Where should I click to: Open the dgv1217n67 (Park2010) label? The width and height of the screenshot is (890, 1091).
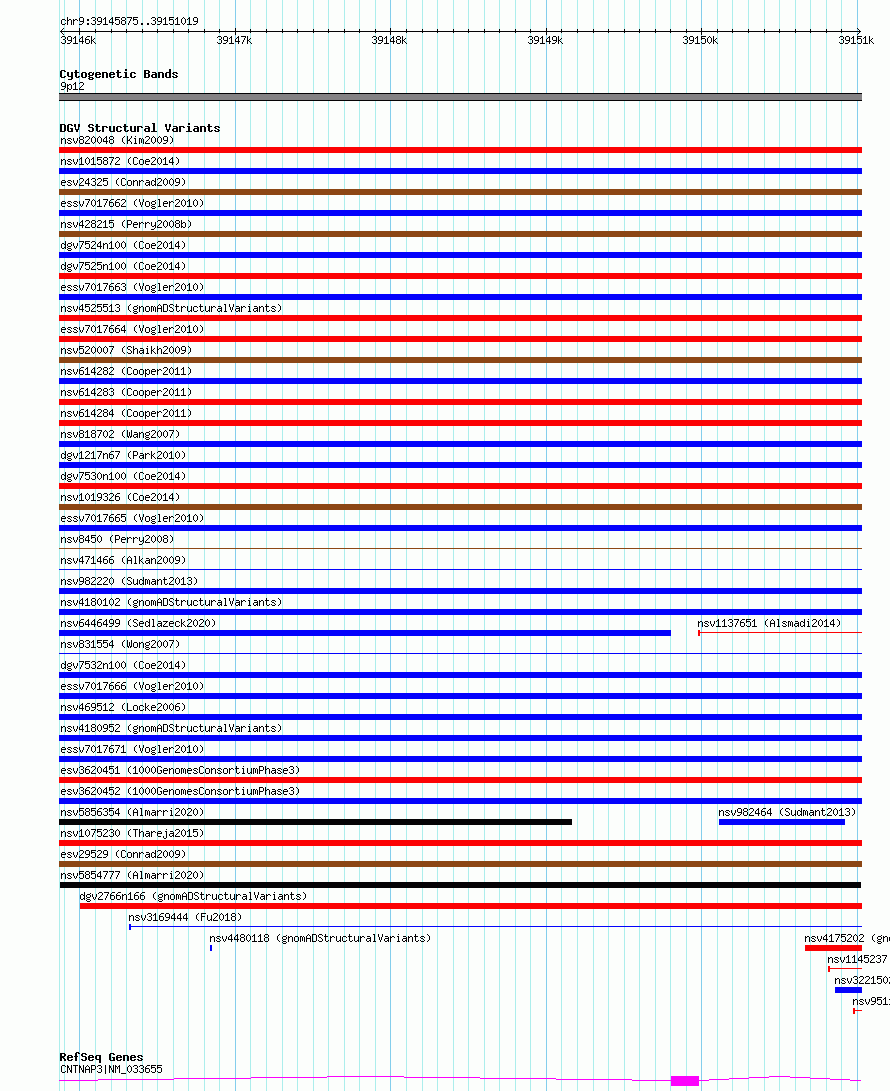[123, 455]
